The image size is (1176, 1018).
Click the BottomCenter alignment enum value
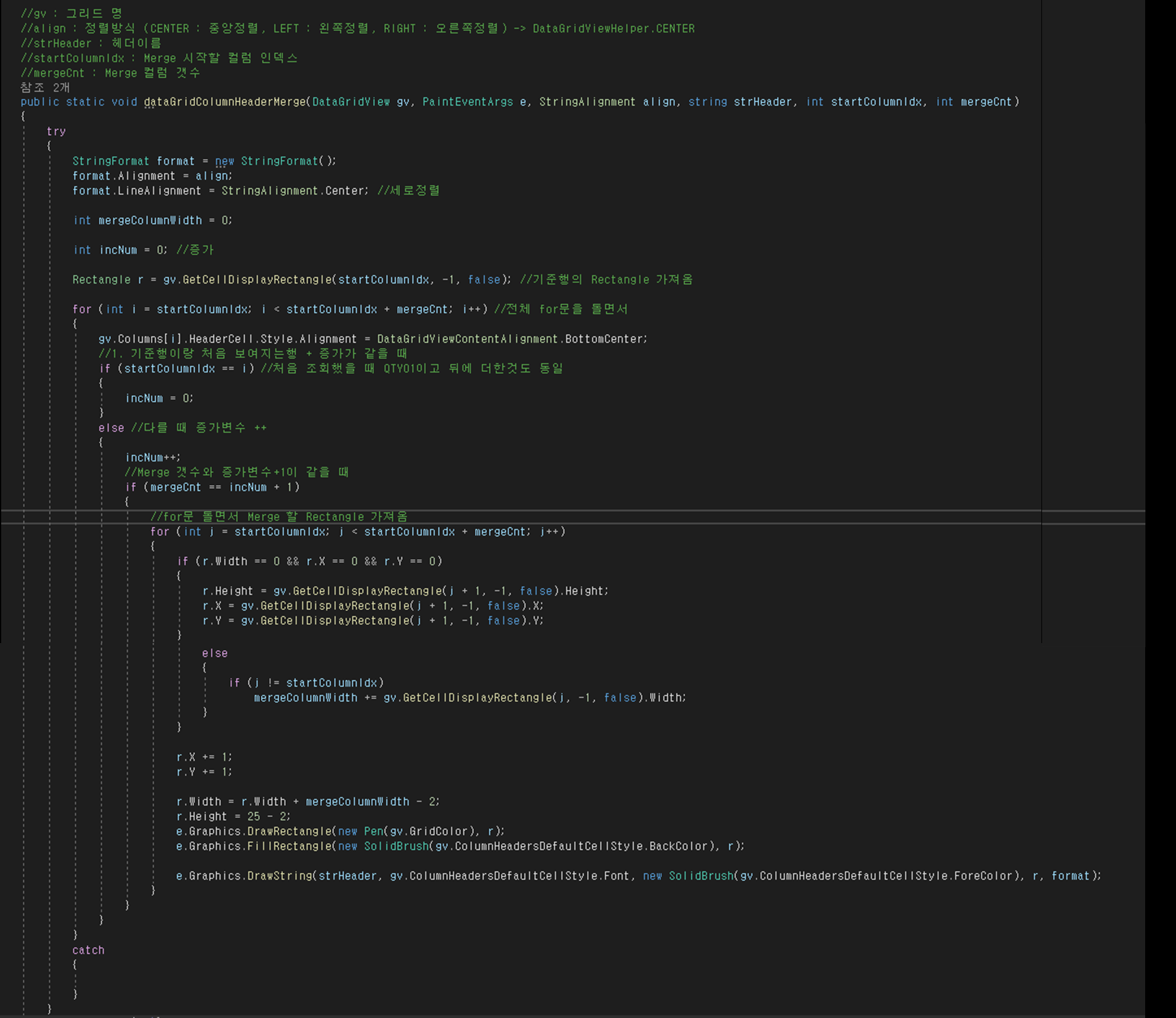[605, 339]
